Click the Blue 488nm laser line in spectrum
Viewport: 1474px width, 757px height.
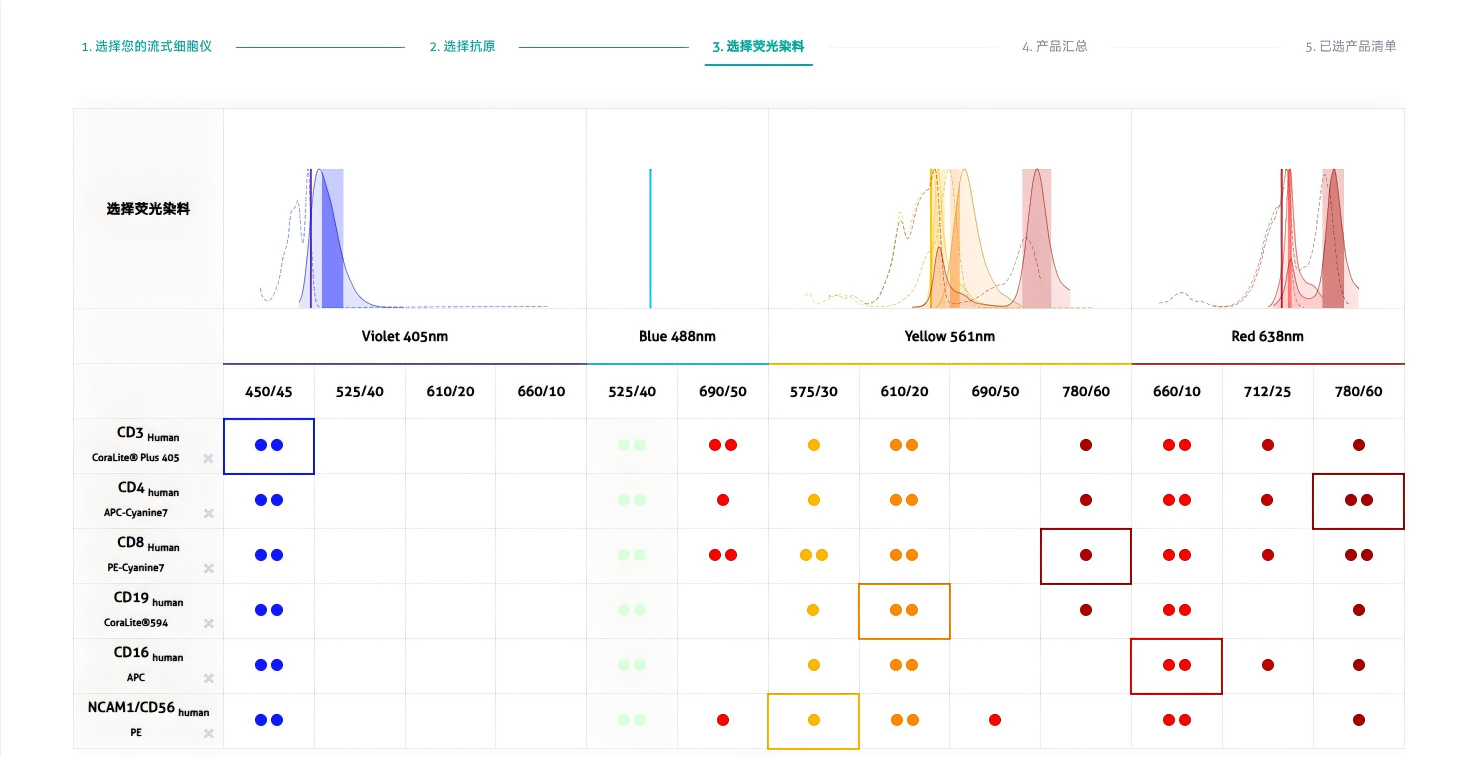point(650,238)
